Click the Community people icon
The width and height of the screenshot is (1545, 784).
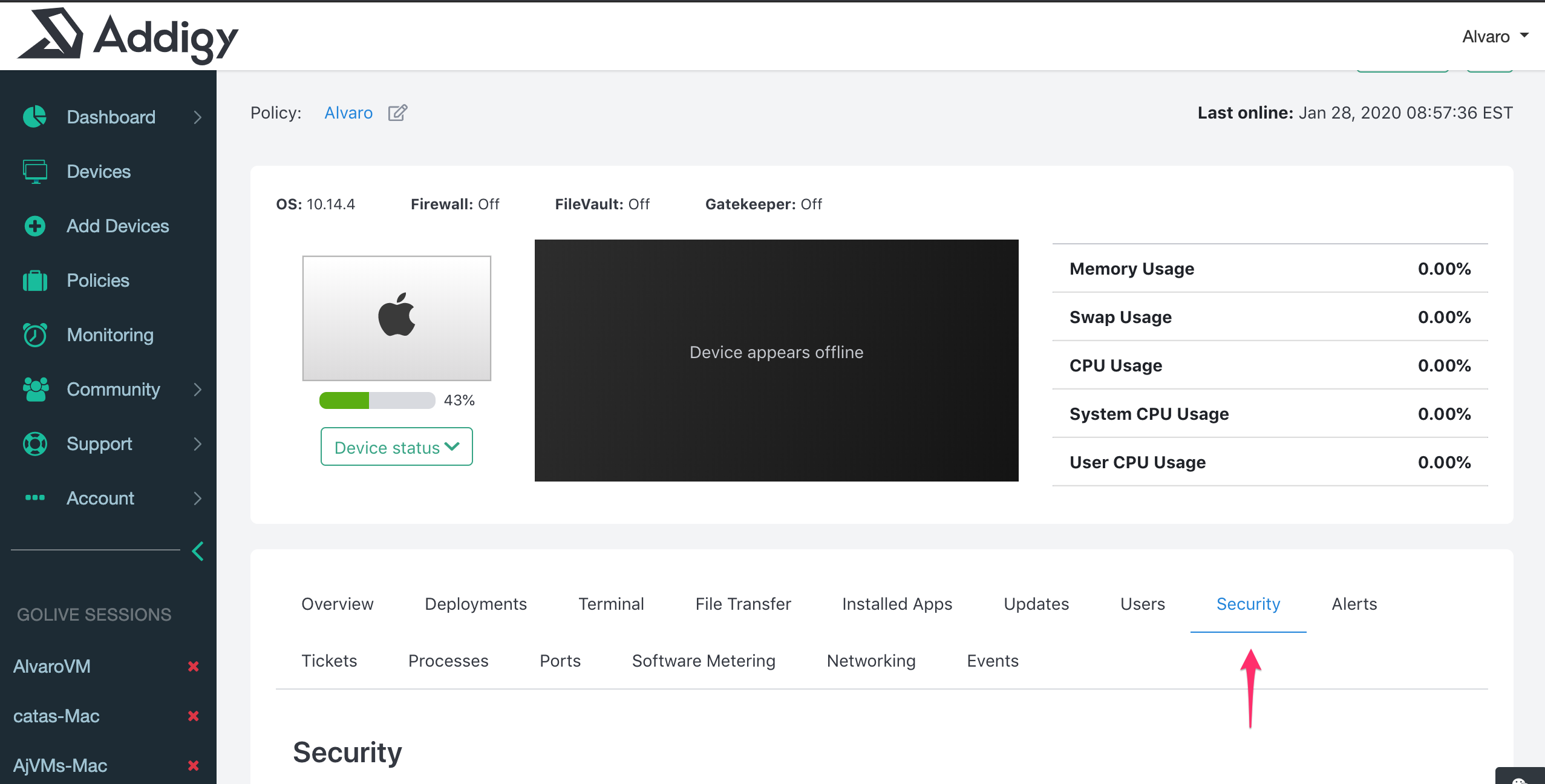click(34, 389)
